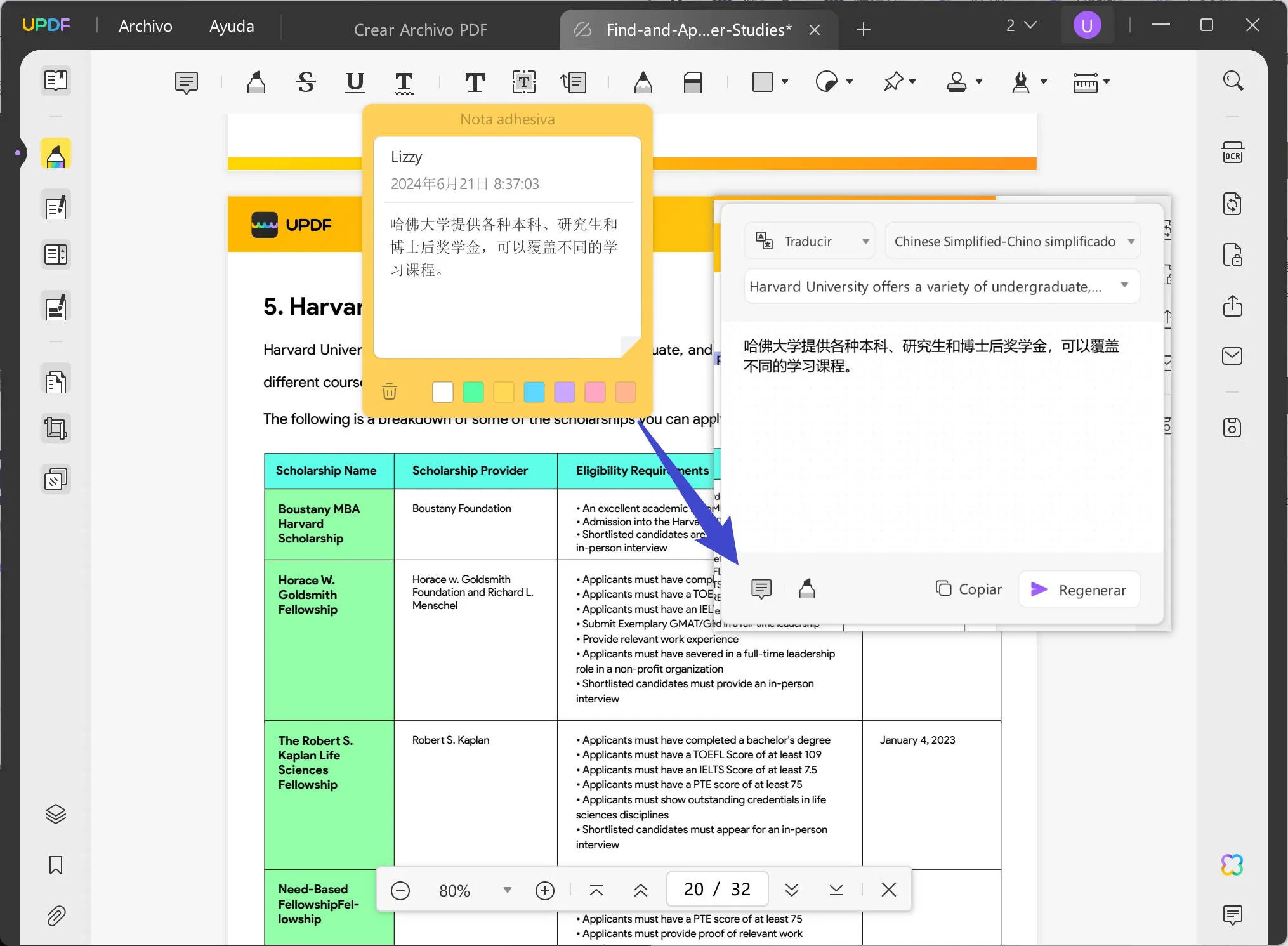Open the share export tool on right sidebar
This screenshot has height=946, width=1288.
pyautogui.click(x=1233, y=306)
